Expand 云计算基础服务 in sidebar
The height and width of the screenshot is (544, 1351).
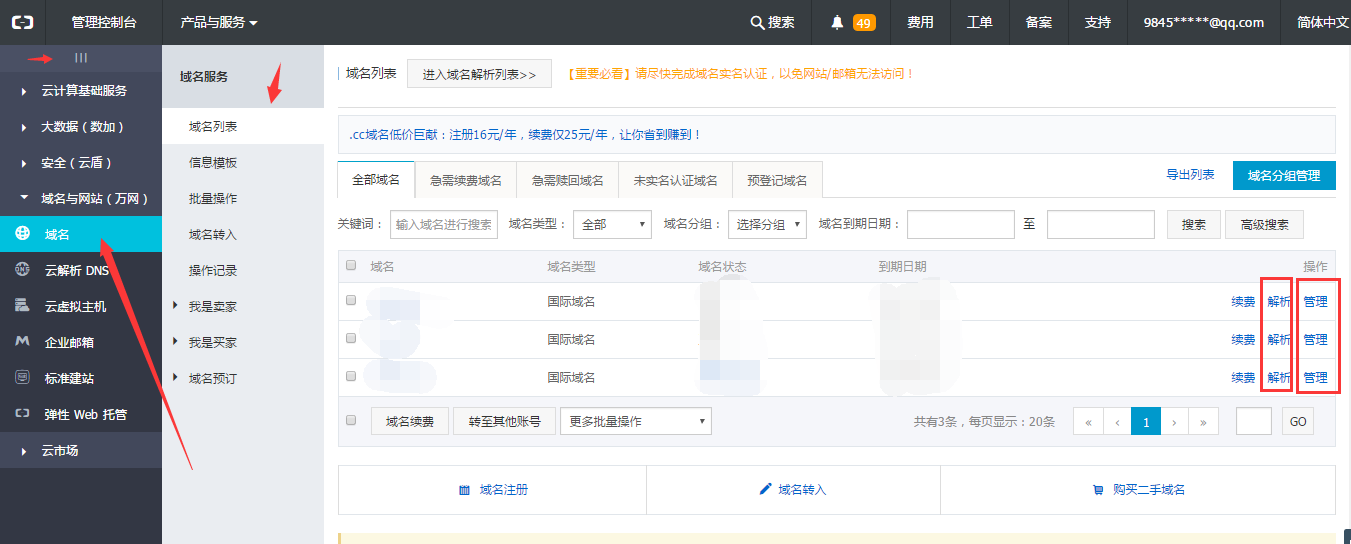(x=81, y=90)
